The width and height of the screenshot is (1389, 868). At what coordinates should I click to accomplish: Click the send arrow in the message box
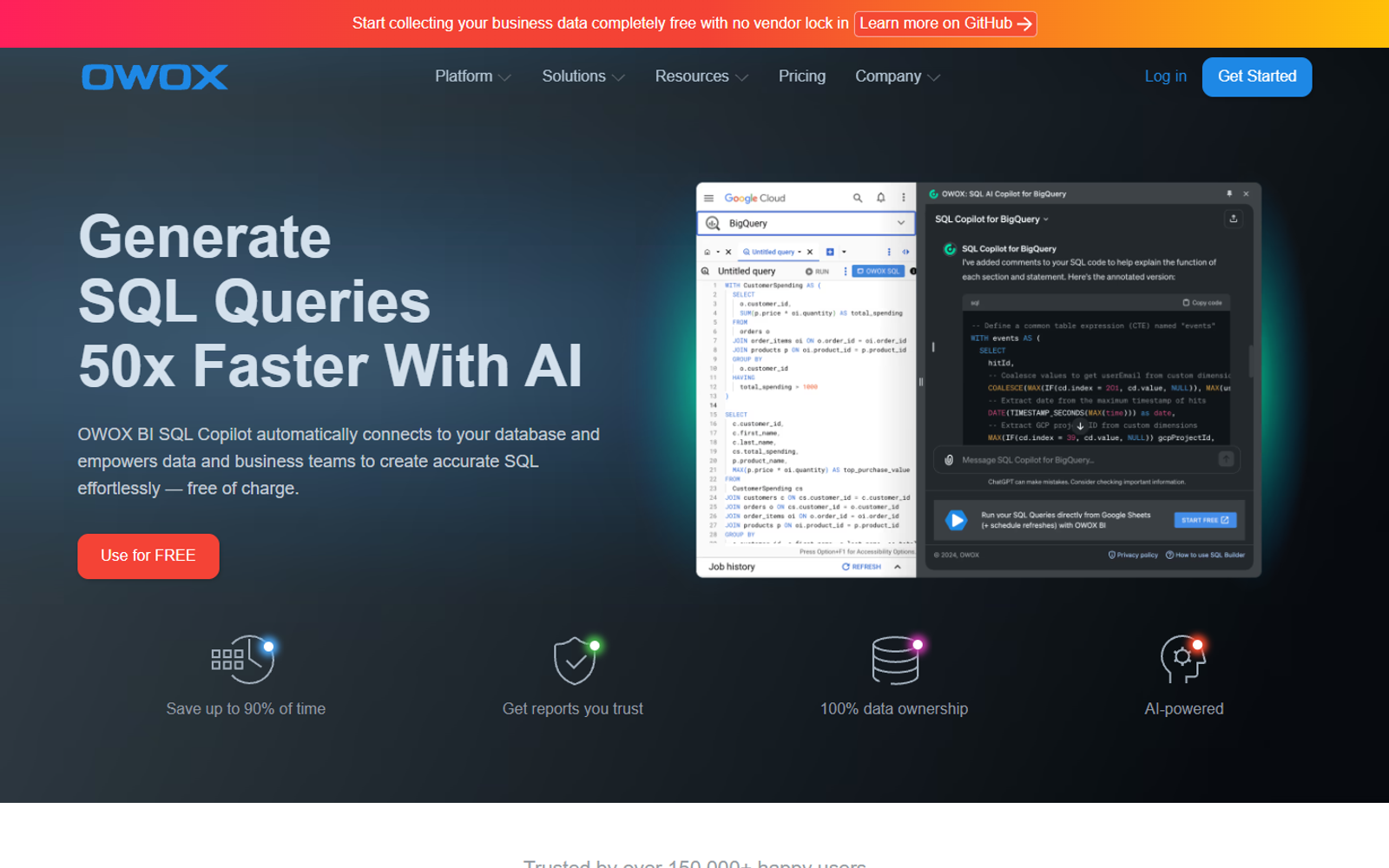(1226, 459)
